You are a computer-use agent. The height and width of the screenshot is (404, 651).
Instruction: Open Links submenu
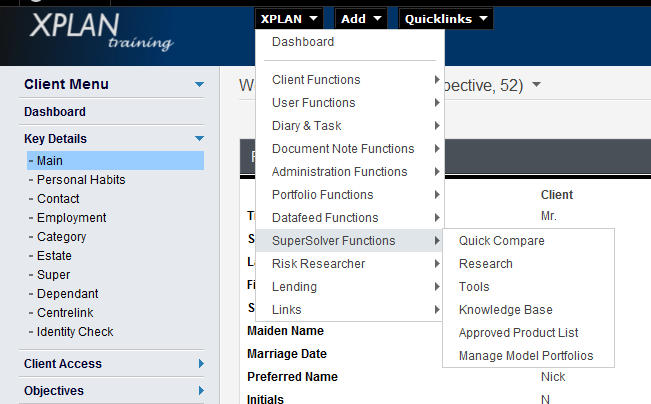coord(350,310)
